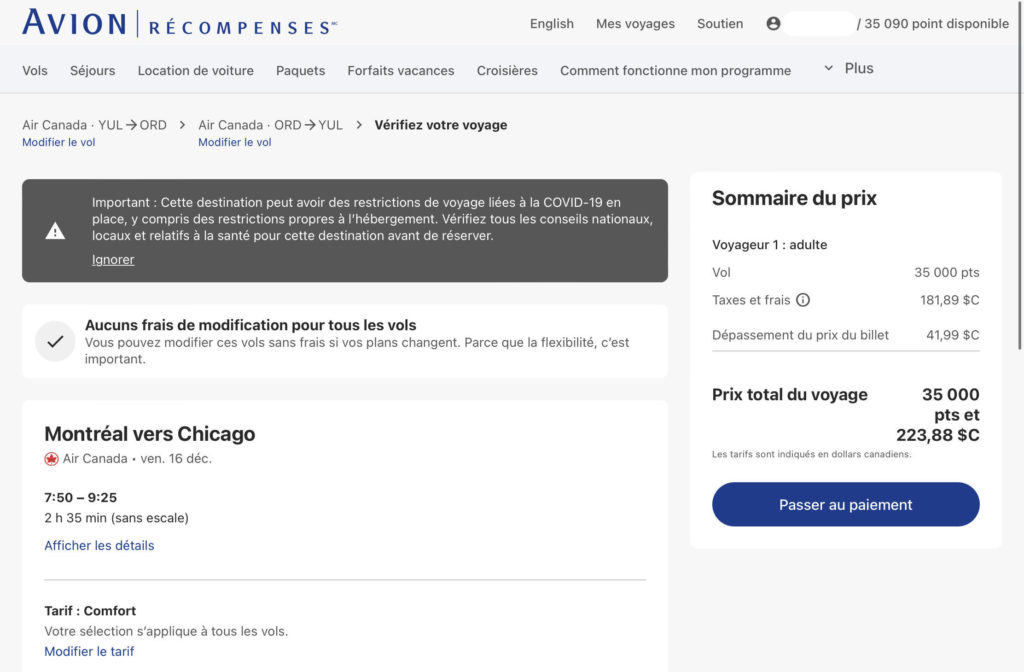Click Modifier le vol under ORD→YUL
The height and width of the screenshot is (672, 1024).
tap(235, 143)
